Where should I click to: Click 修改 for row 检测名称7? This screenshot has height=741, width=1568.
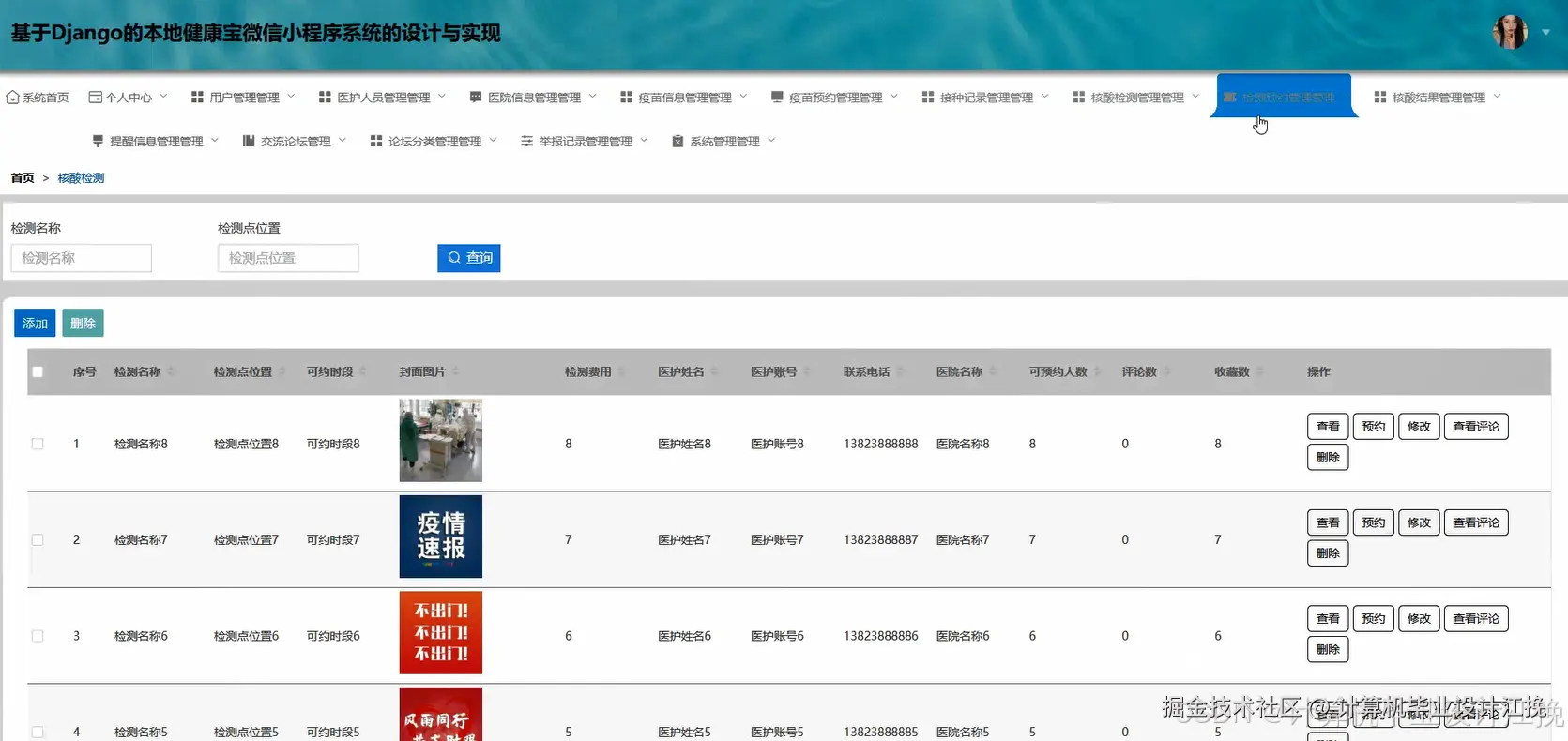(1419, 522)
